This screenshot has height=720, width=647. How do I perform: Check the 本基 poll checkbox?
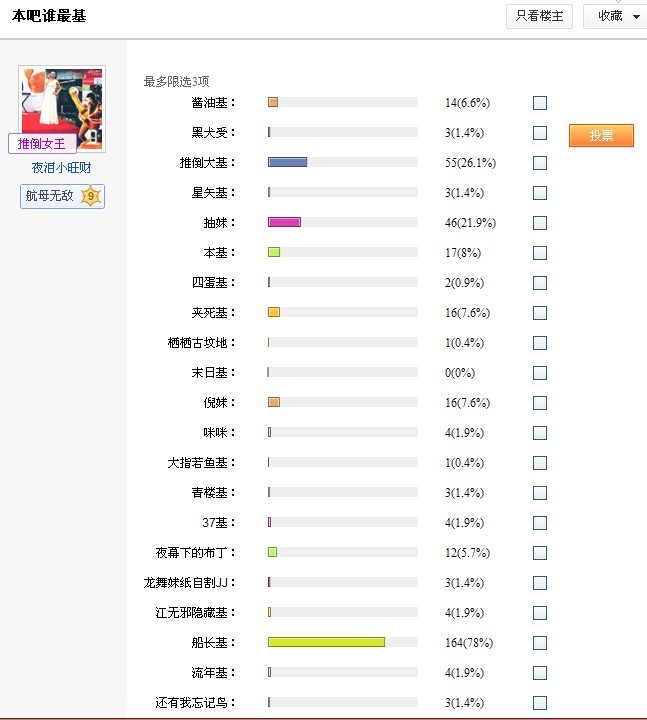540,253
